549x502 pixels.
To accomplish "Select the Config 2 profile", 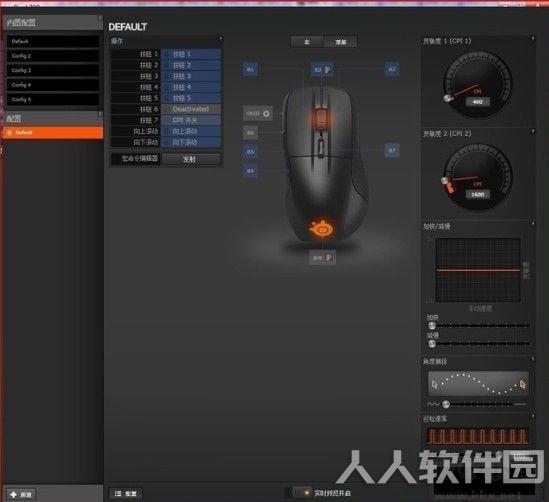I will [53, 56].
